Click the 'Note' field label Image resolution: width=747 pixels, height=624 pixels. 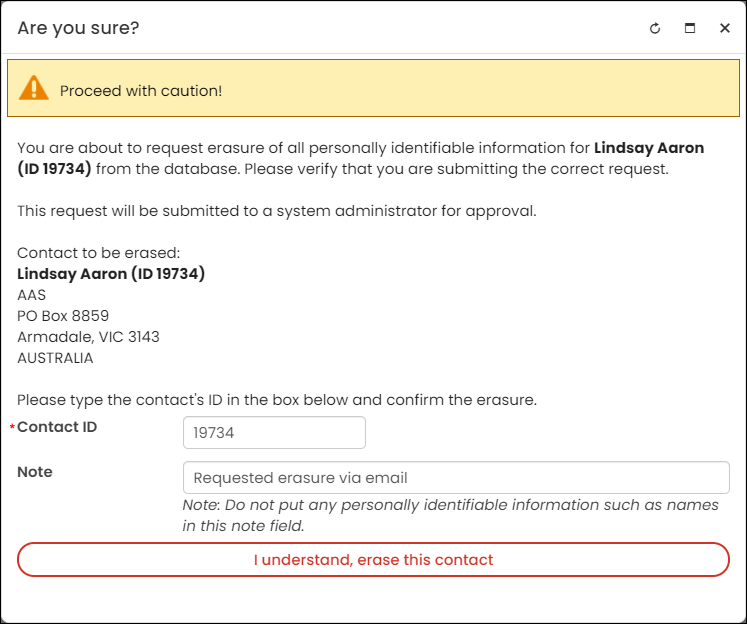[35, 472]
